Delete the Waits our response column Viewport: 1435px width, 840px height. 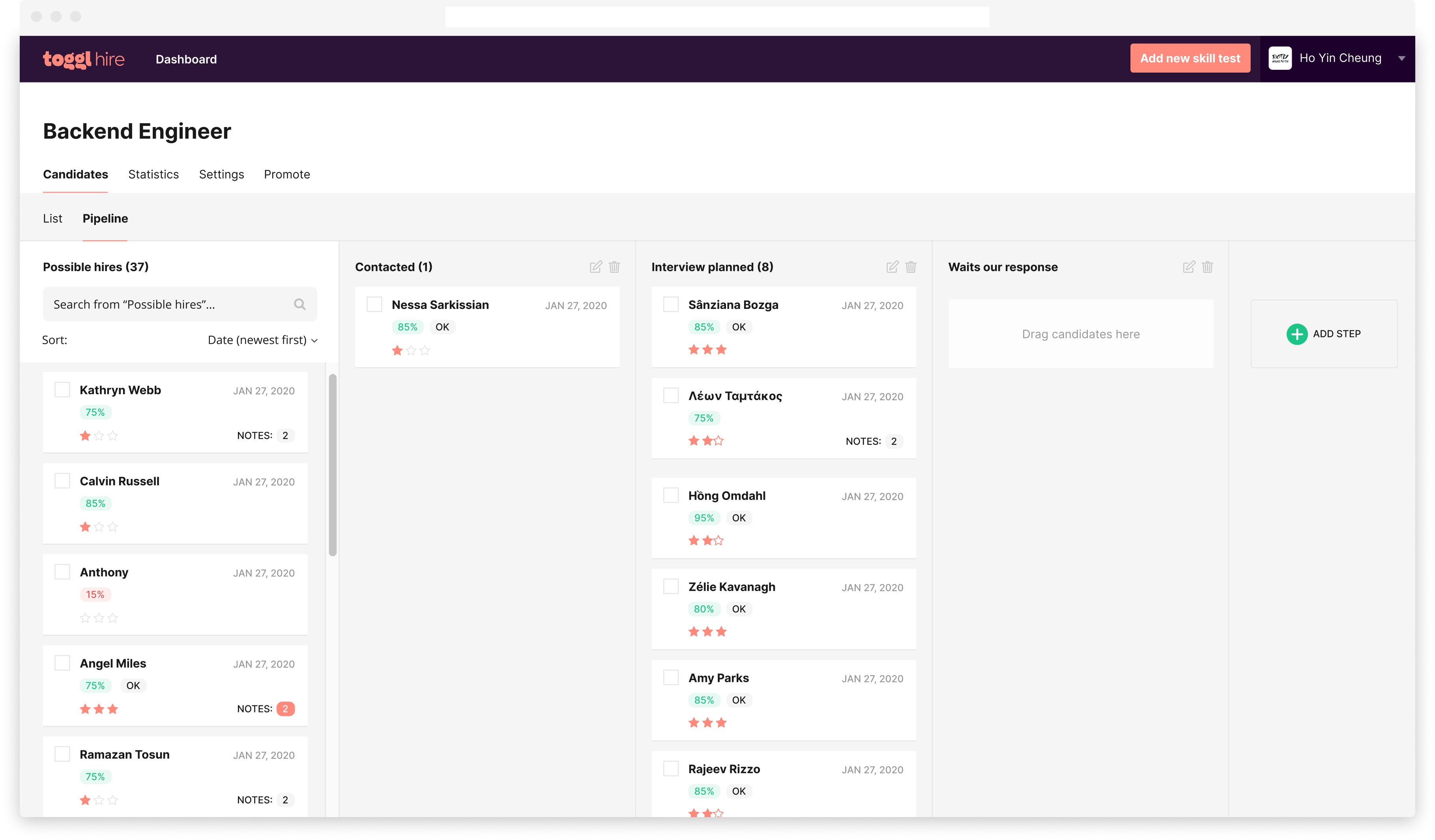(1208, 267)
